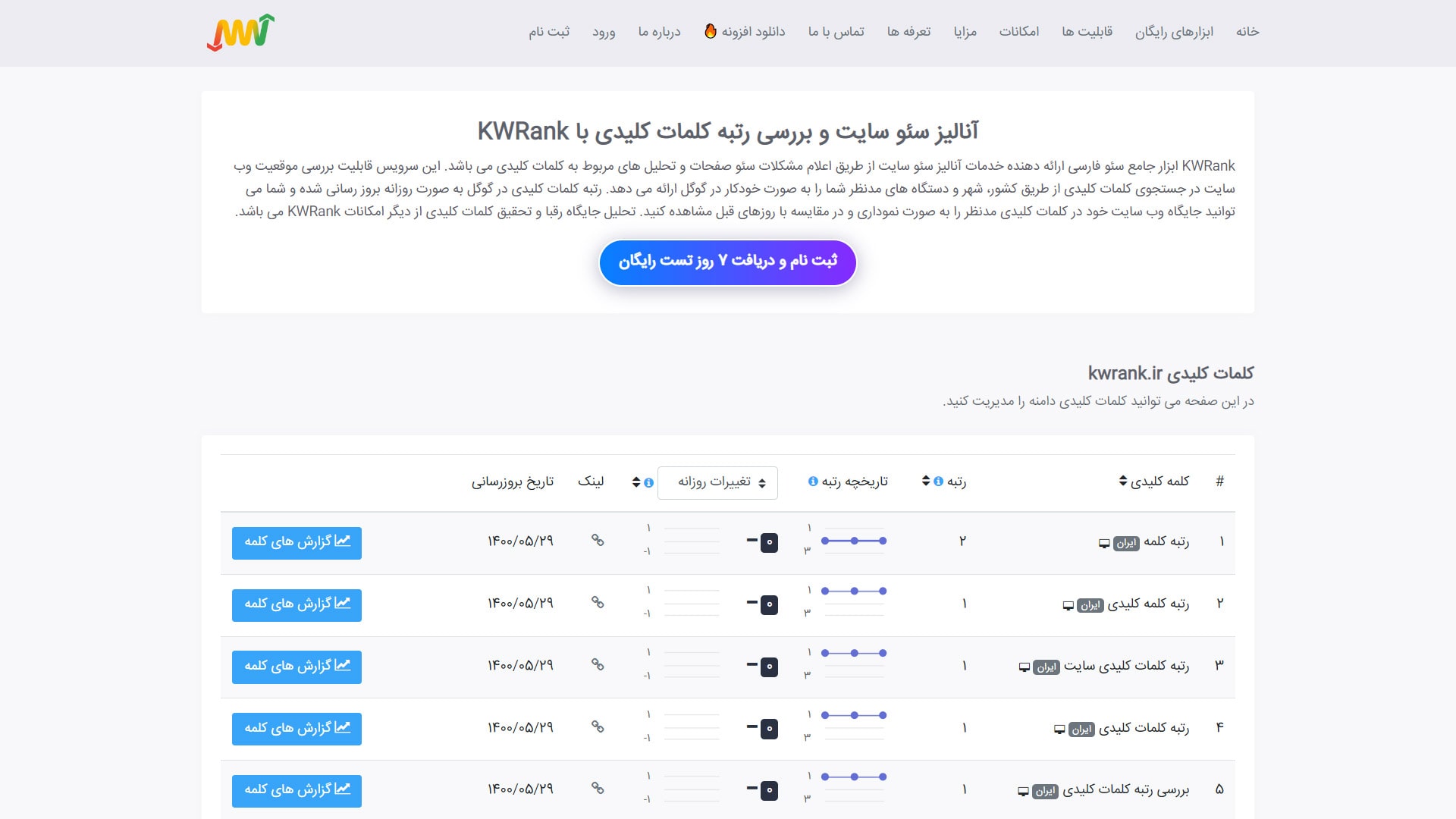Click rank history sparkline in row ۲

pos(854,603)
